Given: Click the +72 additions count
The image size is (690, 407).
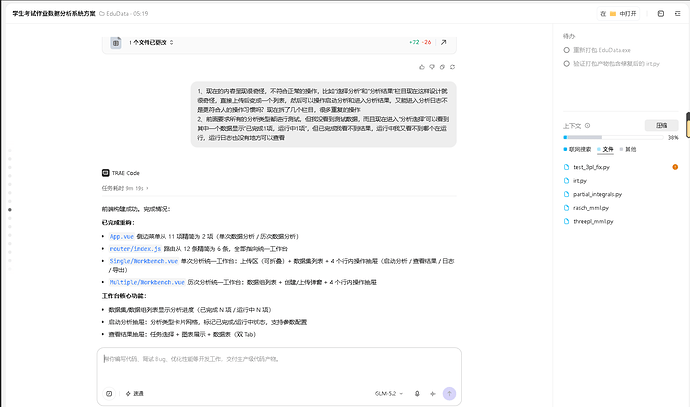Looking at the screenshot, I should click(414, 42).
